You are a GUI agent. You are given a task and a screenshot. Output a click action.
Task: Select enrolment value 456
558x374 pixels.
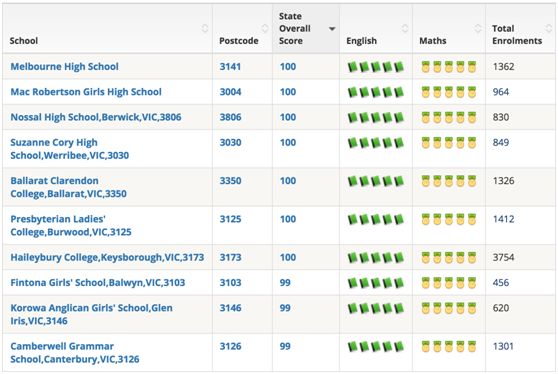501,283
